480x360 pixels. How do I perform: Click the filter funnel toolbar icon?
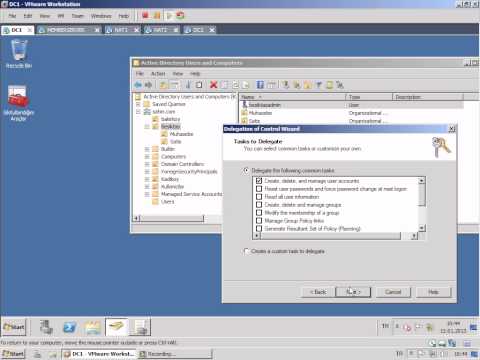[x=319, y=85]
